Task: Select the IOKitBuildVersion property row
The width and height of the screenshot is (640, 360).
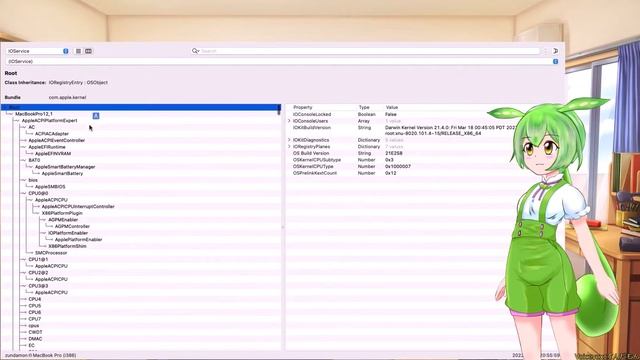Action: 312,127
